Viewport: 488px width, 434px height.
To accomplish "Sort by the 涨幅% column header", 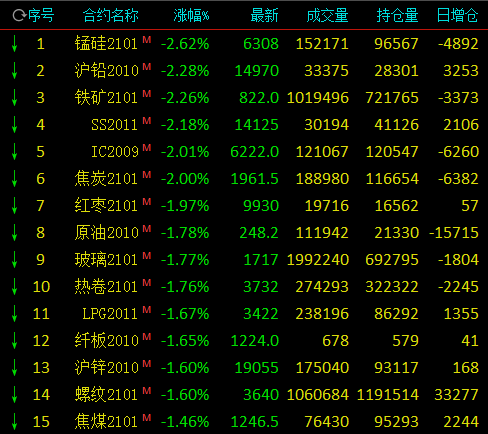I will (191, 15).
